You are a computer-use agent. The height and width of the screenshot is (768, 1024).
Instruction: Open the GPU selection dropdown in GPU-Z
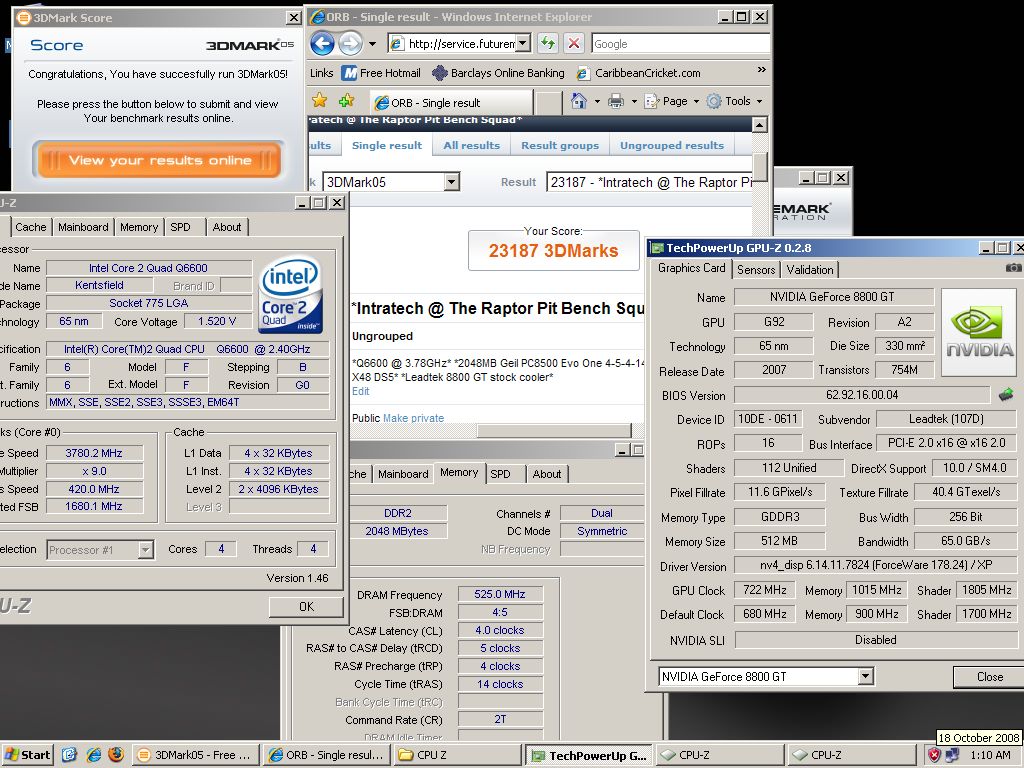pos(865,677)
